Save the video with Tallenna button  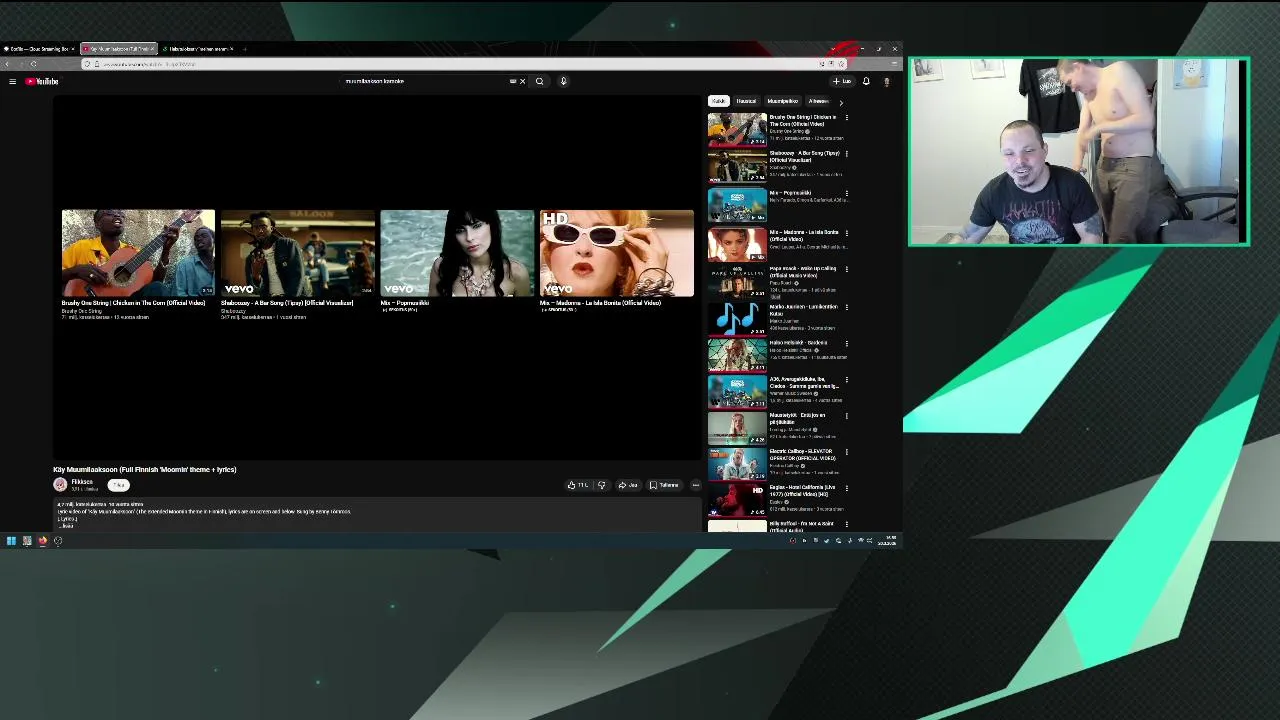(x=664, y=485)
